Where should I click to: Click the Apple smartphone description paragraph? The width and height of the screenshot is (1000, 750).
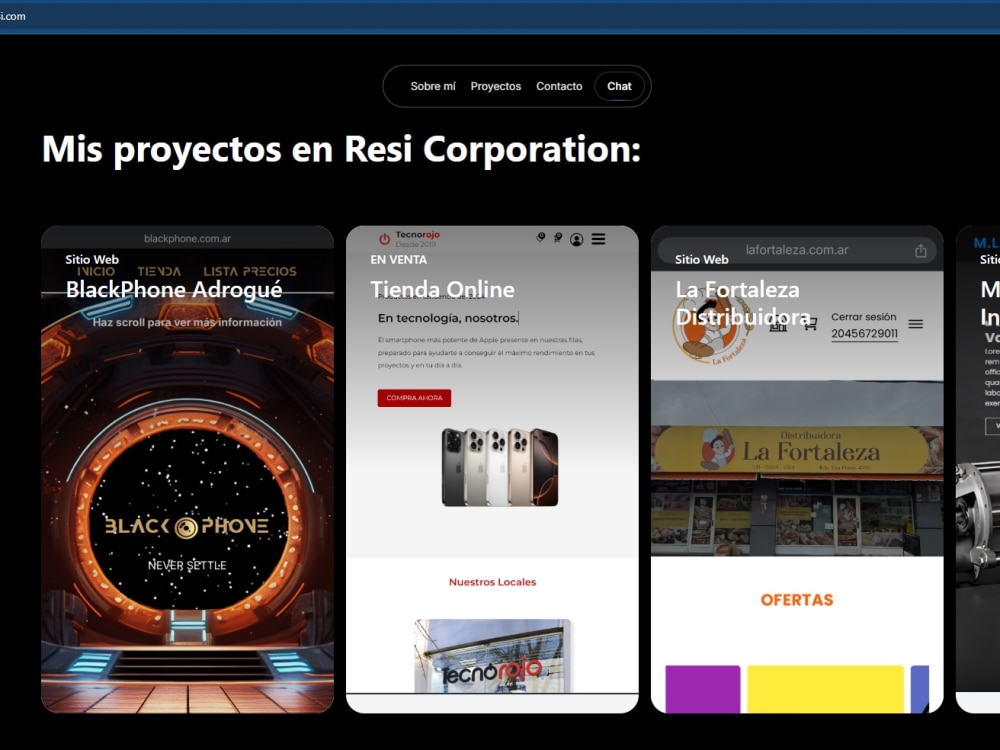486,353
